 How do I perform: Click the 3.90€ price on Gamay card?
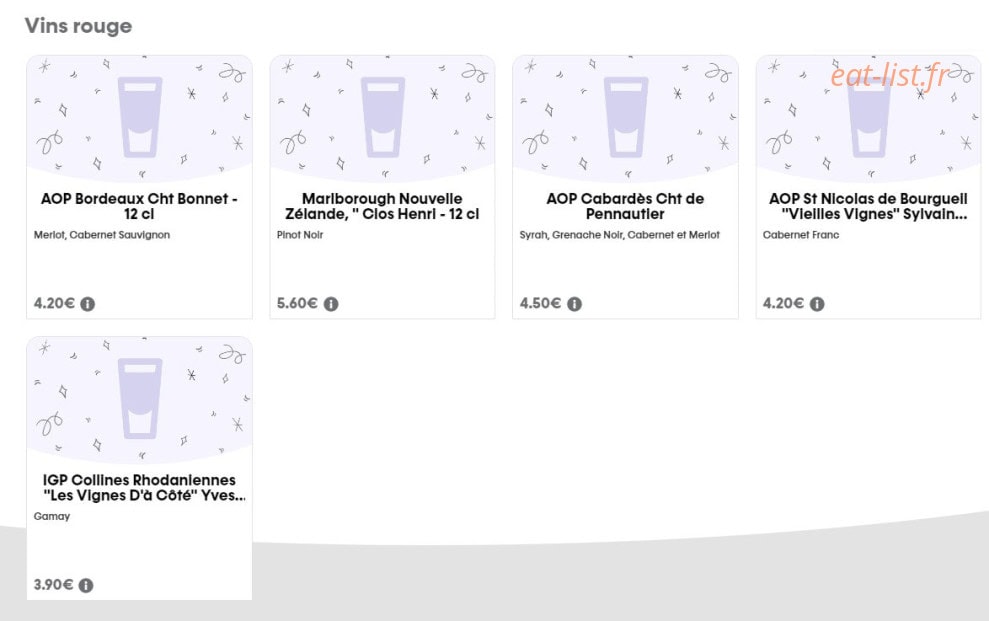click(54, 584)
